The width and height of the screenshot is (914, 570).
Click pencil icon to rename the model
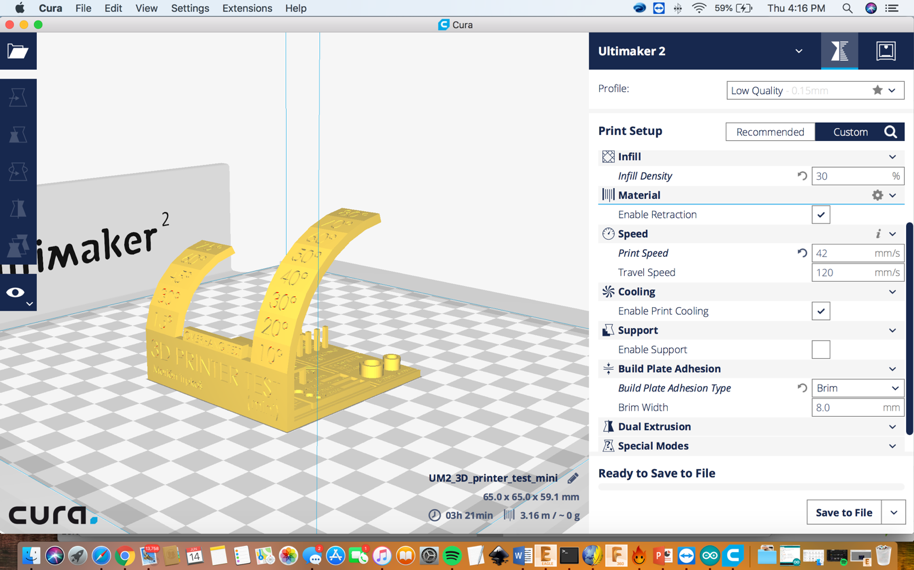[x=573, y=478]
